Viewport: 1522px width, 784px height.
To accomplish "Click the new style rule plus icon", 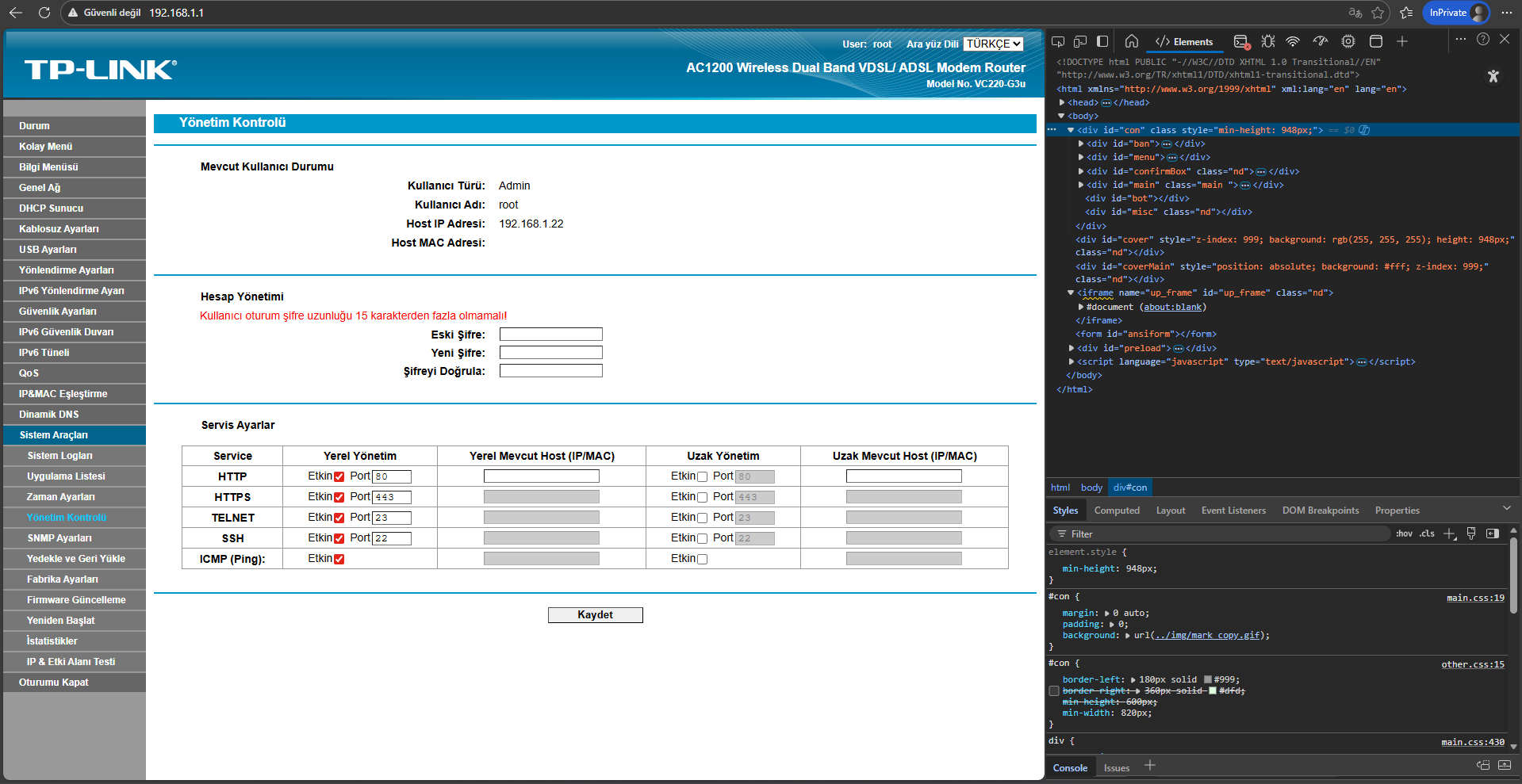I will pyautogui.click(x=1450, y=534).
